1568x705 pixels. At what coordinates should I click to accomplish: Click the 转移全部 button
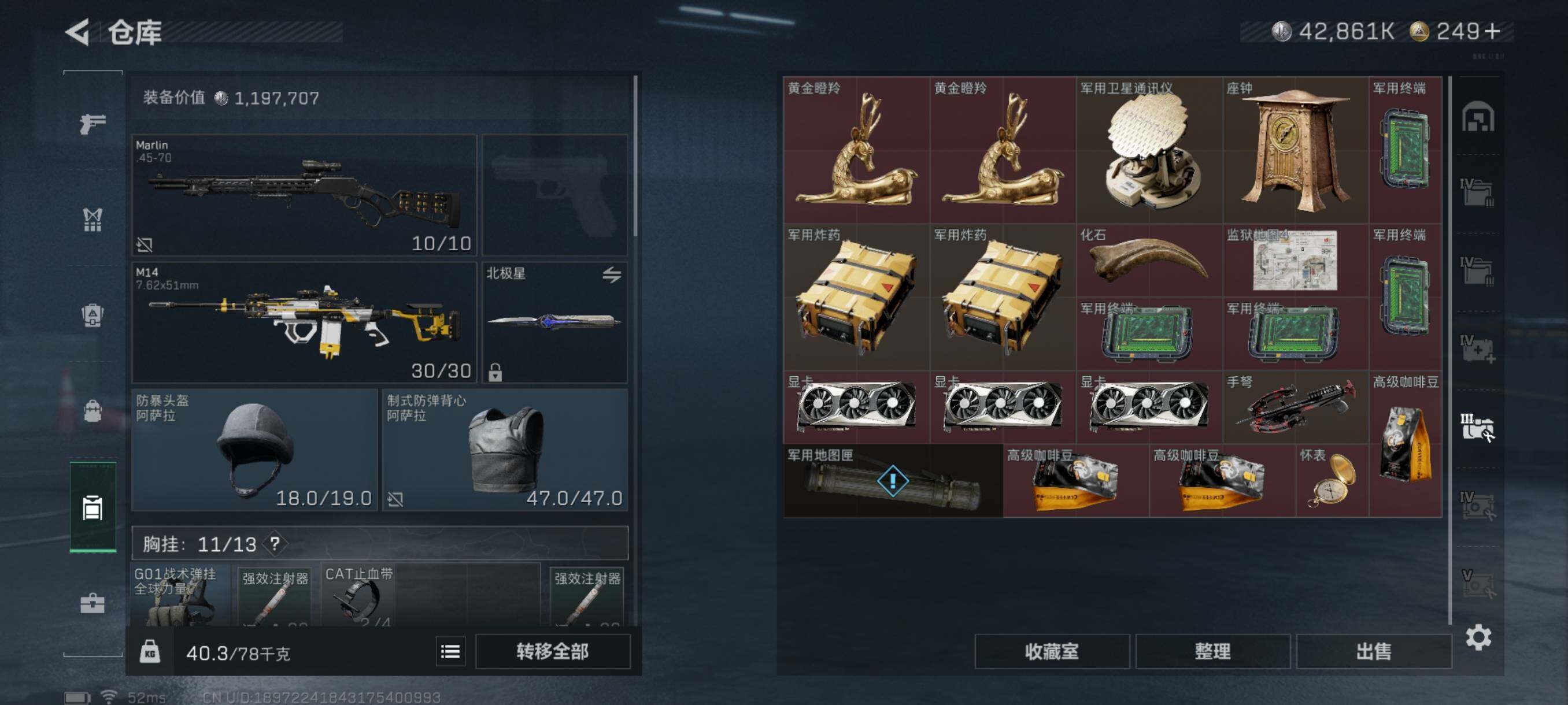tap(552, 651)
